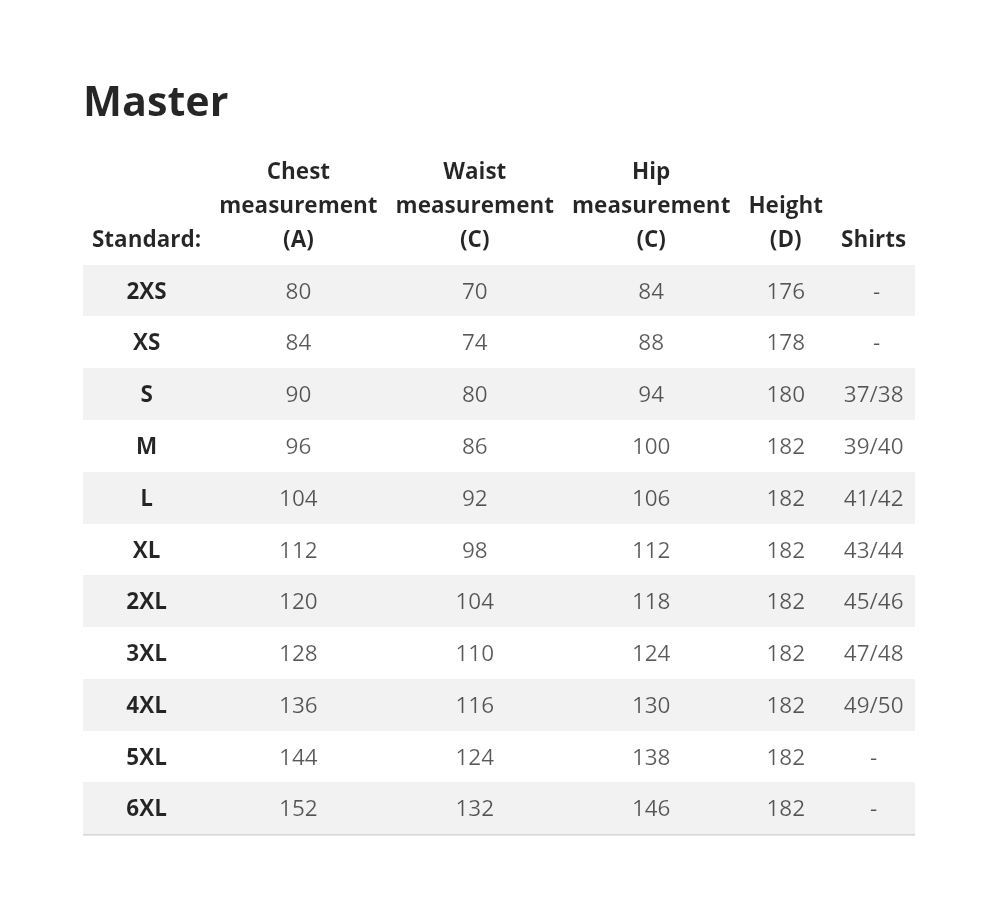Click the Master heading
Viewport: 994px width, 897px height.
[x=156, y=101]
